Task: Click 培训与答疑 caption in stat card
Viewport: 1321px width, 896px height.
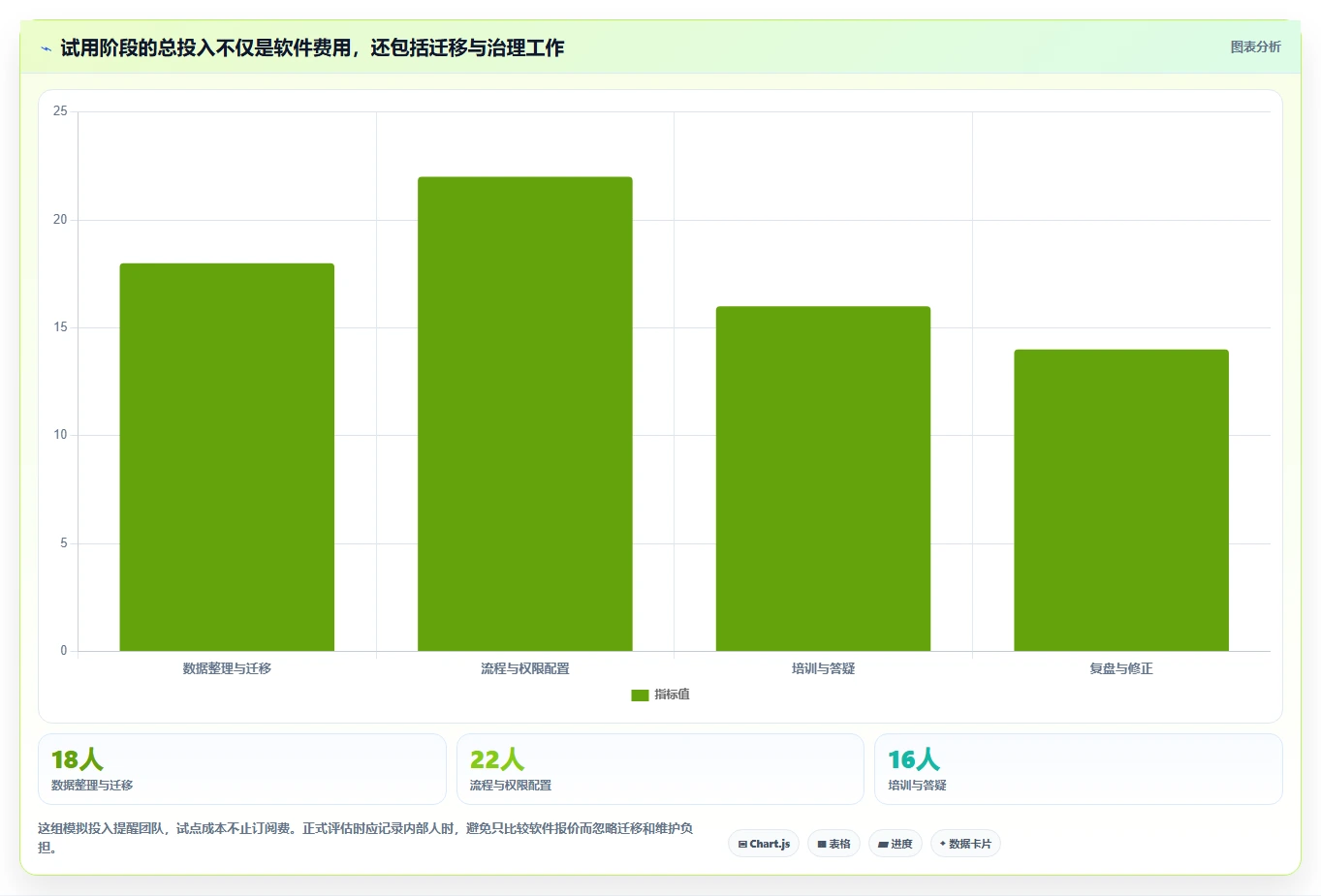Action: (917, 786)
